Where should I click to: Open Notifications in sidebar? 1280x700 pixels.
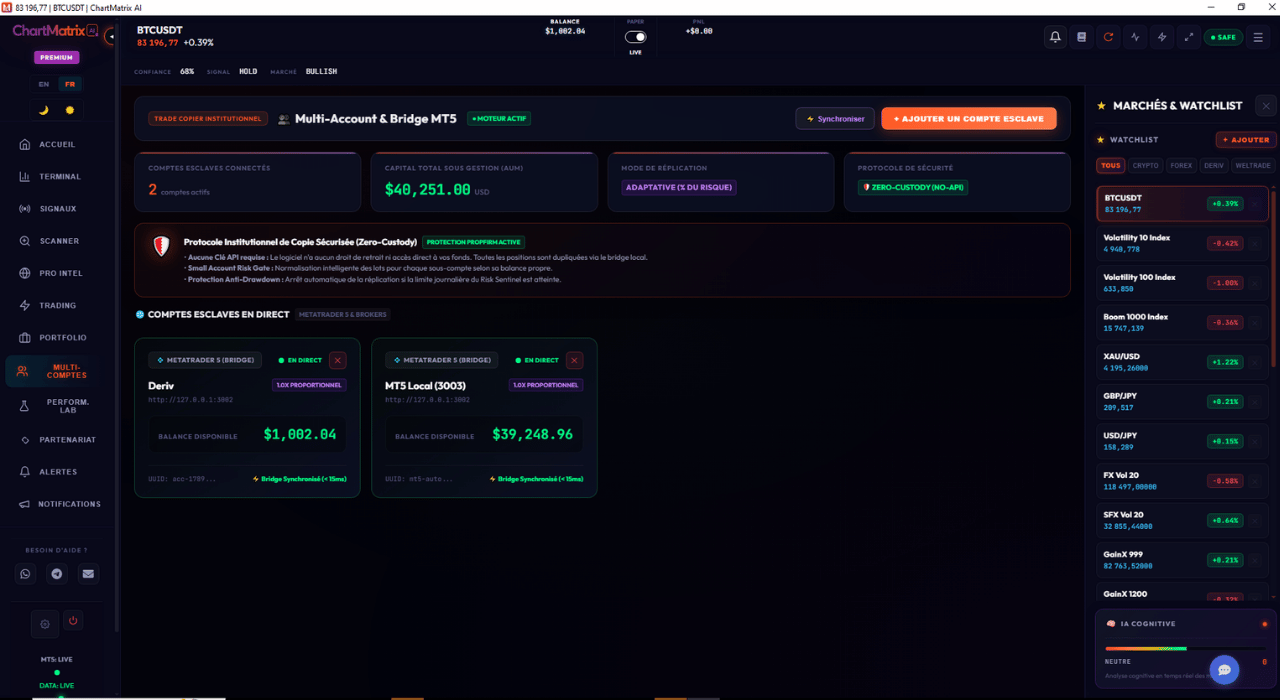[x=57, y=504]
